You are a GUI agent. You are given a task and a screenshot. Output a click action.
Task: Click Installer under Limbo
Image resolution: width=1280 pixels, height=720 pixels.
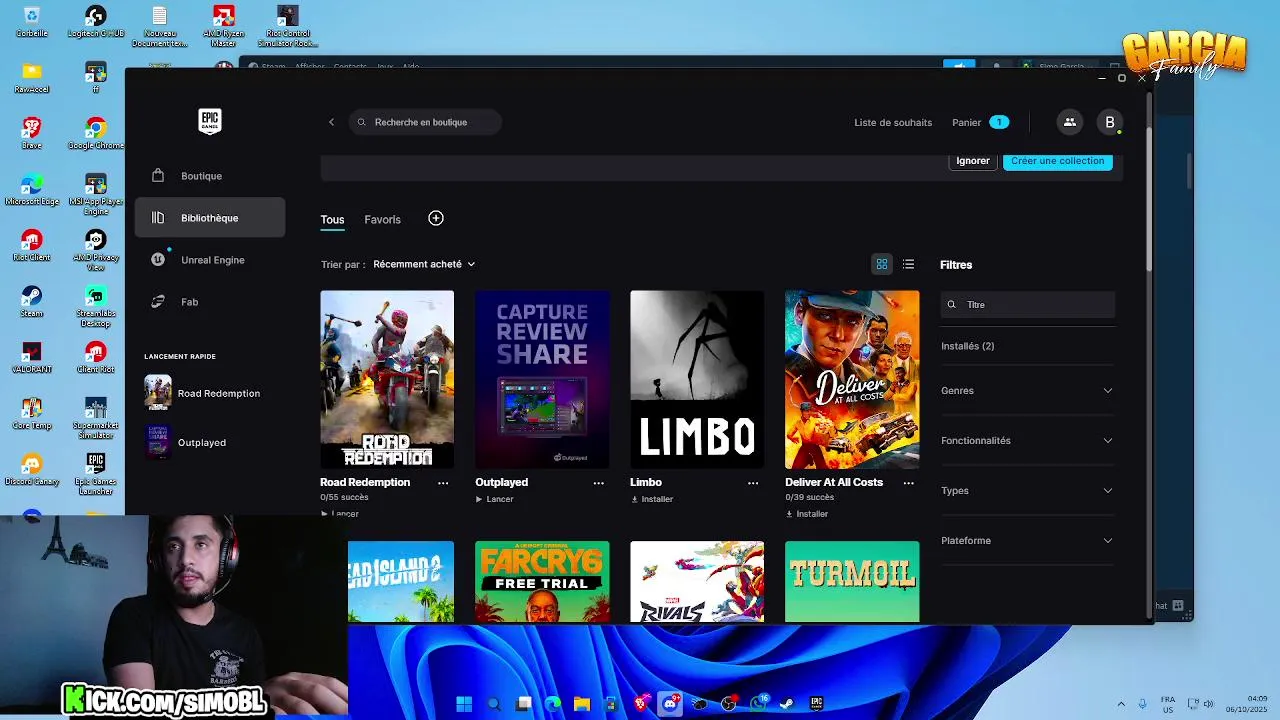coord(651,499)
